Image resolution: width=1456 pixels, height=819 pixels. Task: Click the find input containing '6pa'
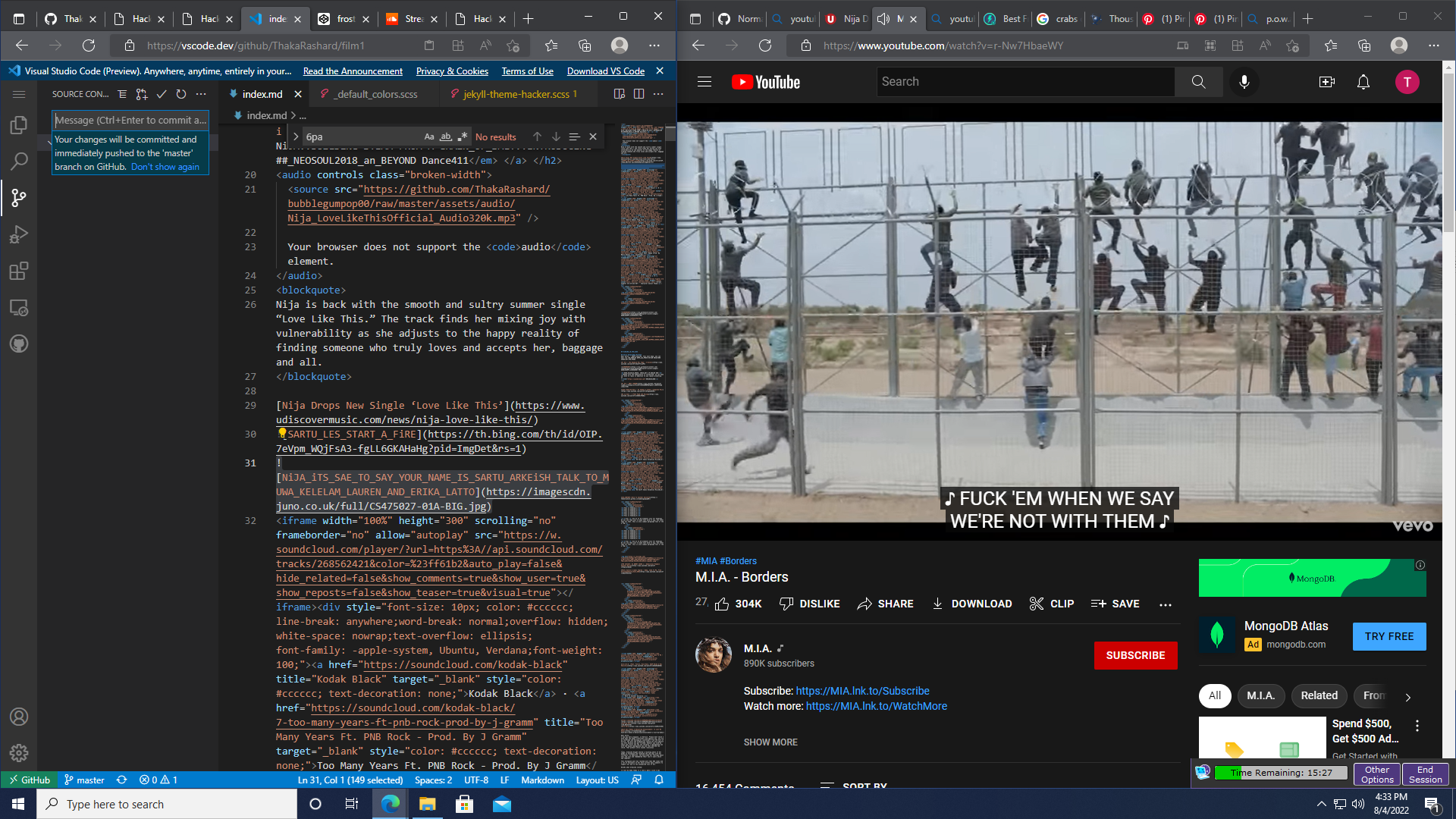tap(362, 136)
